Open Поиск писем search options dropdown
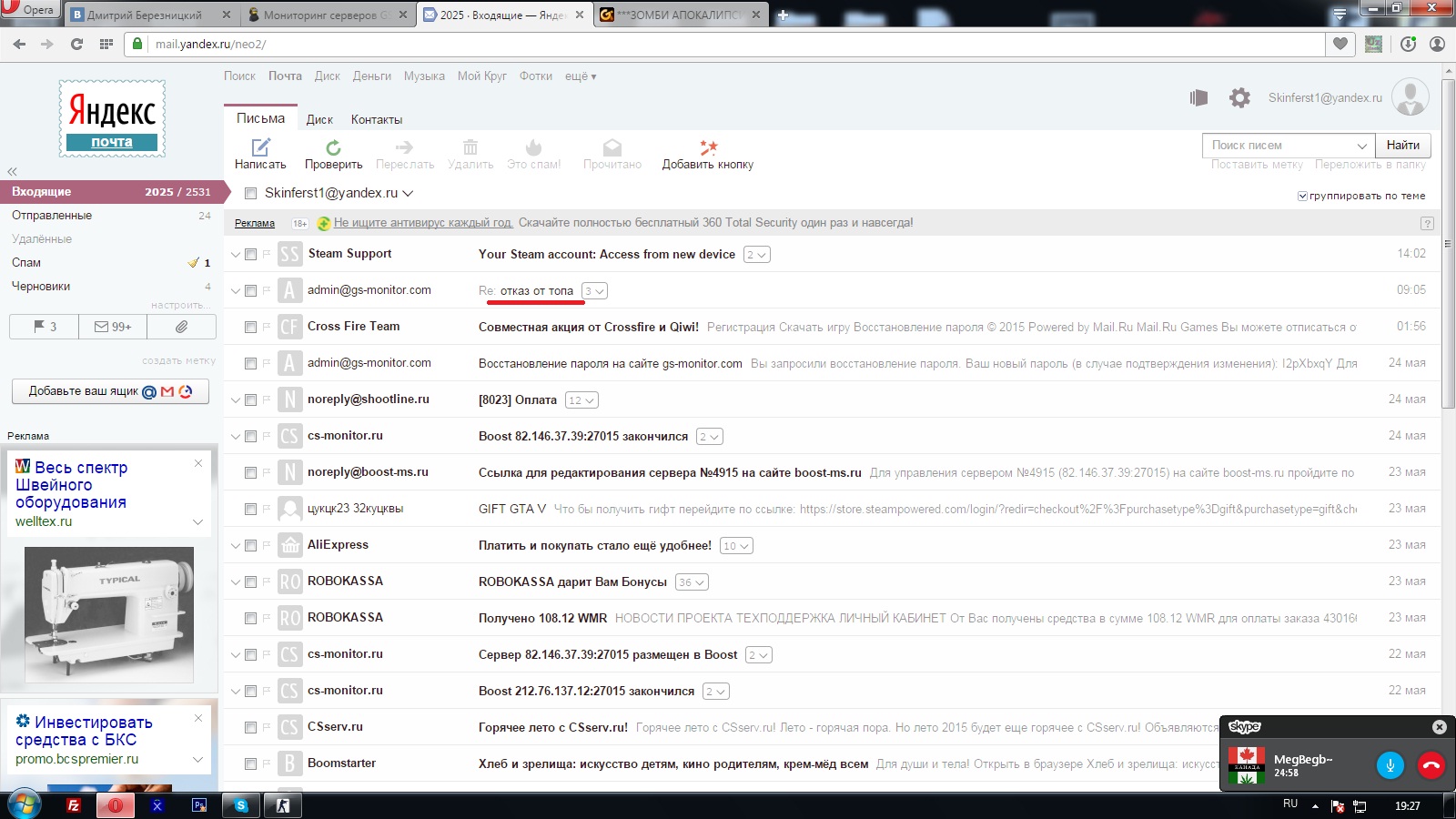This screenshot has width=1456, height=819. 1362,146
